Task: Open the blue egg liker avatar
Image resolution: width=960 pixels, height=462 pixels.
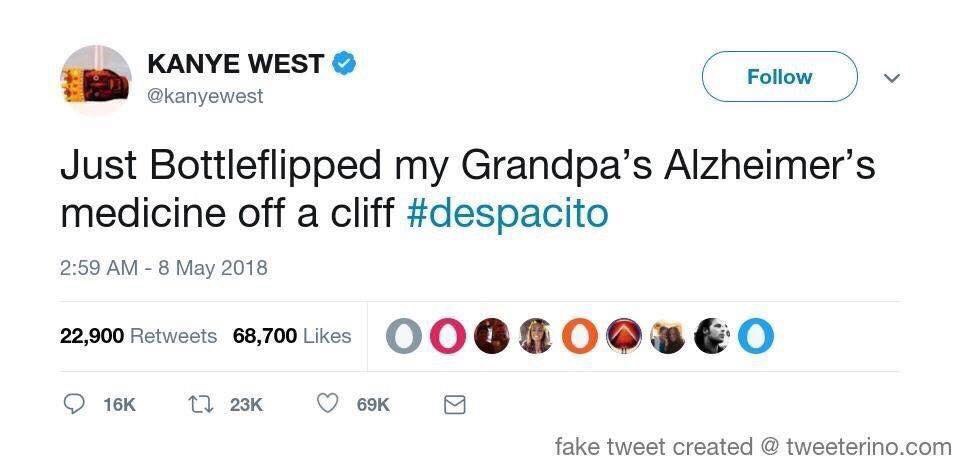Action: (755, 337)
